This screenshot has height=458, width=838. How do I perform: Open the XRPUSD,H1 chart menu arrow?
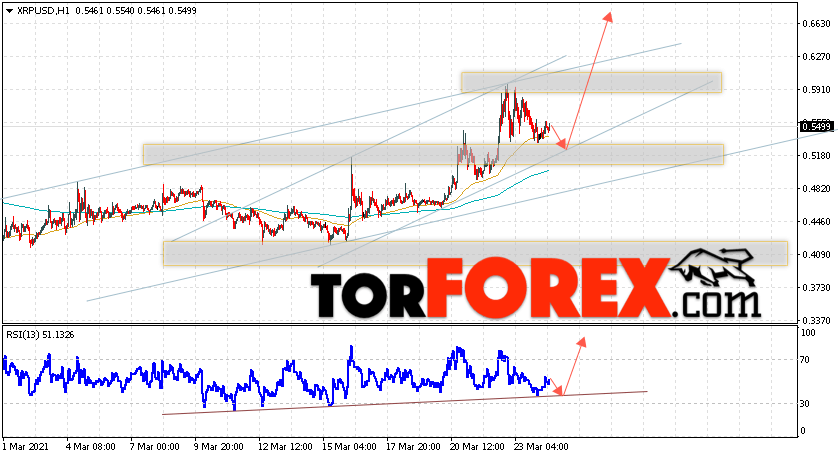click(9, 11)
